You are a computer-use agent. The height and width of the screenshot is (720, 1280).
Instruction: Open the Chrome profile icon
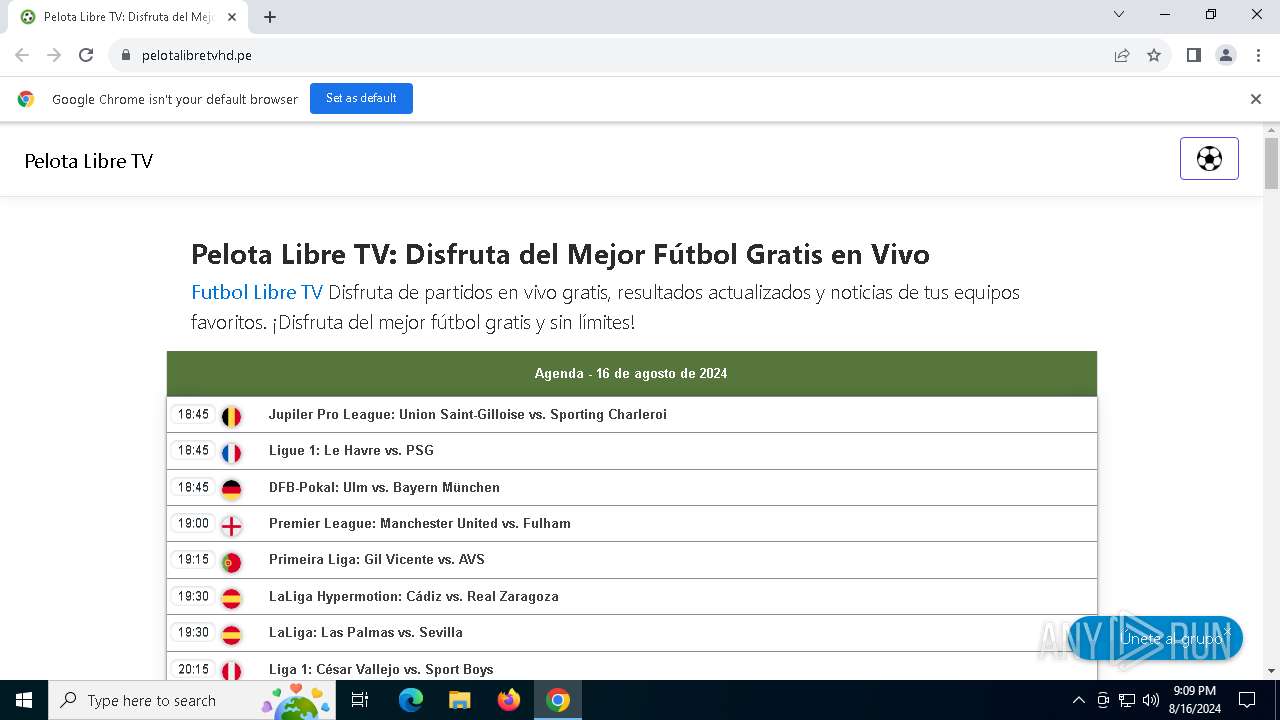pyautogui.click(x=1226, y=55)
